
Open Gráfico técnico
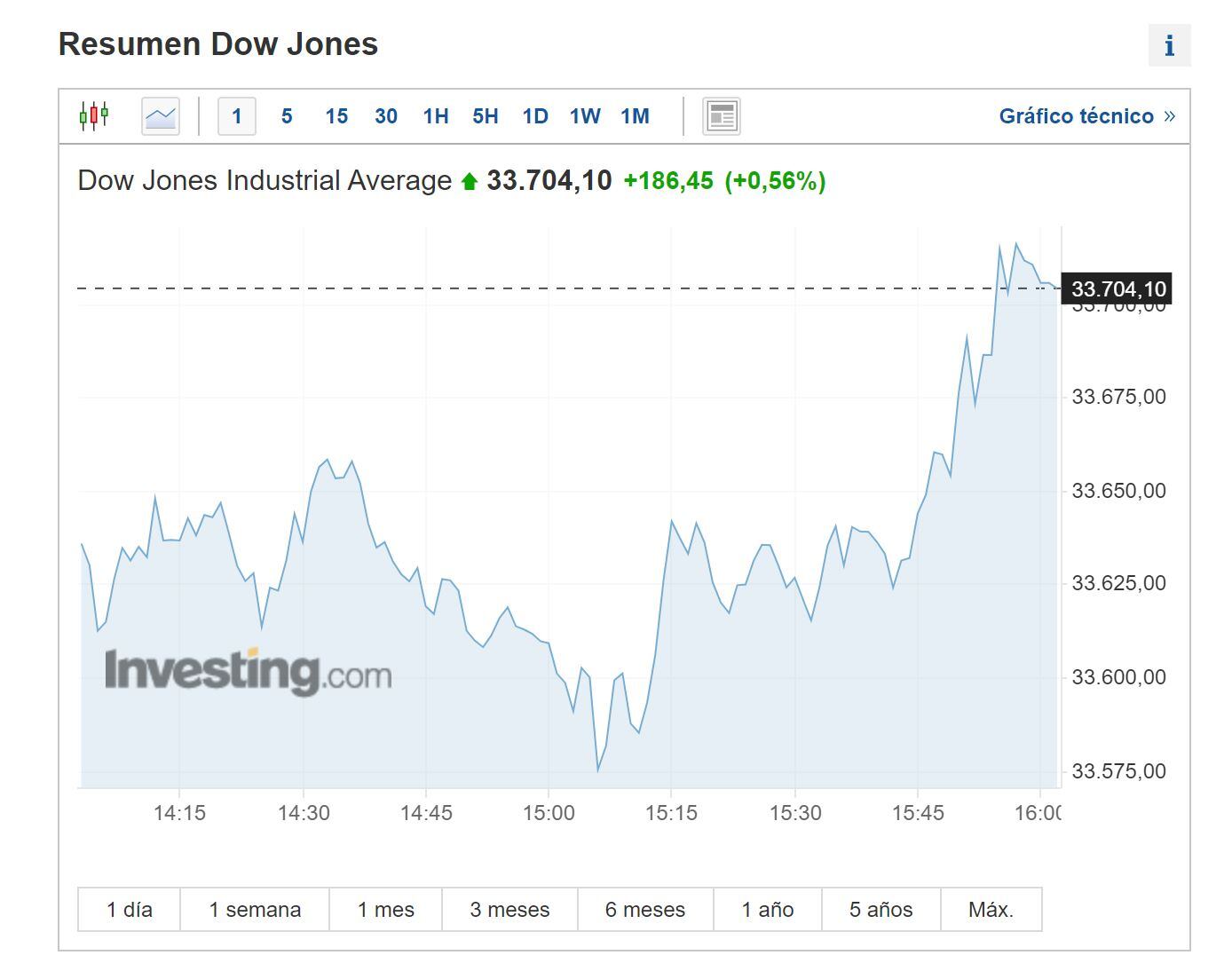tap(1079, 115)
